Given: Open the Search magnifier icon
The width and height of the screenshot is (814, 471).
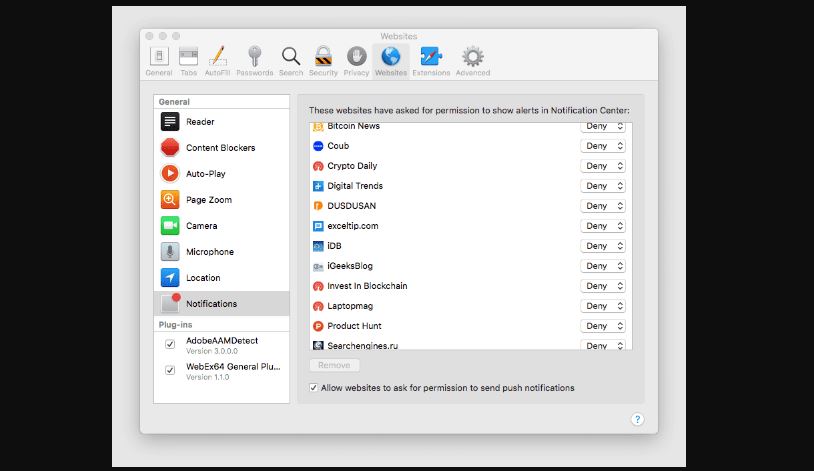Looking at the screenshot, I should click(291, 56).
